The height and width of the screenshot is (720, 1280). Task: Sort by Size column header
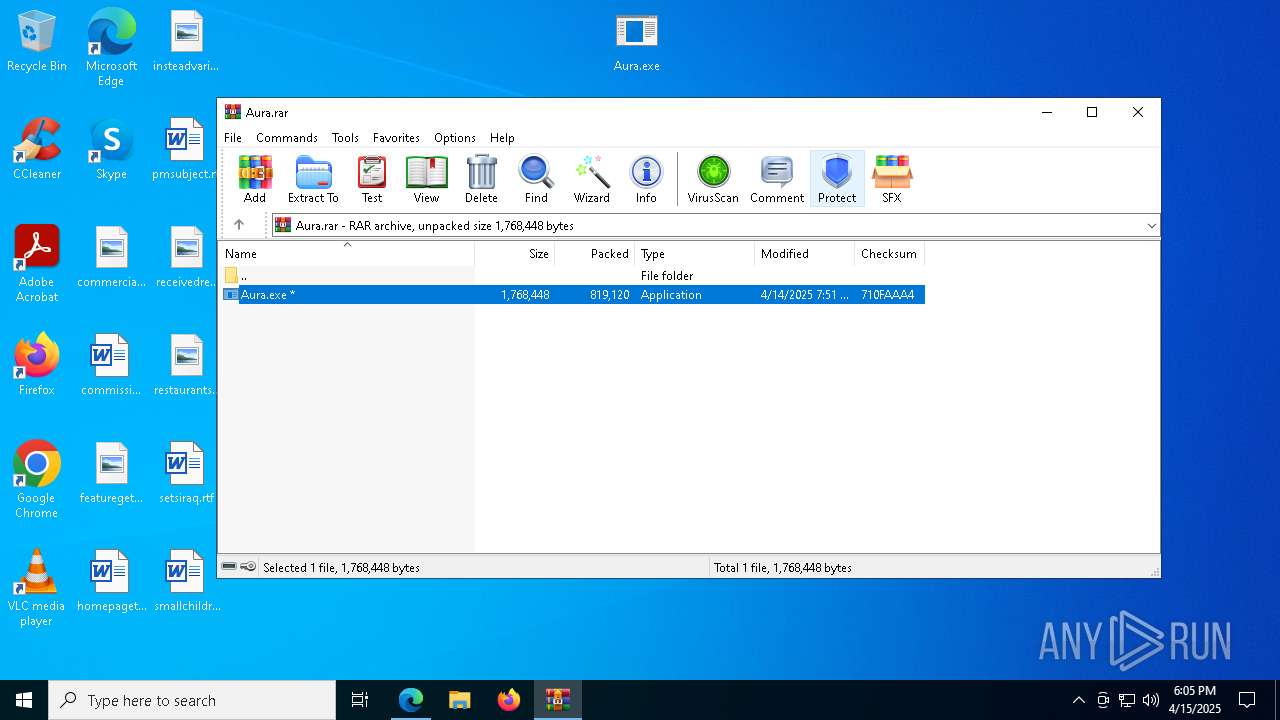tap(515, 254)
